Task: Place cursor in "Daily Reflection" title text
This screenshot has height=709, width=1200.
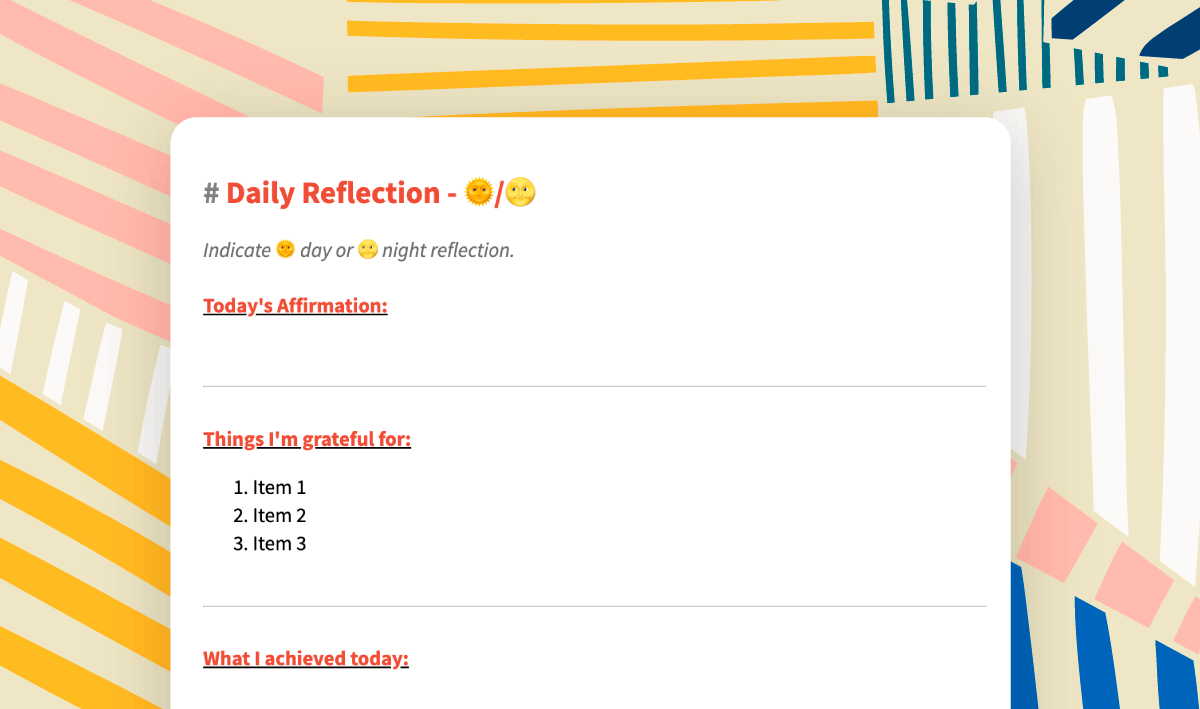Action: click(x=332, y=193)
